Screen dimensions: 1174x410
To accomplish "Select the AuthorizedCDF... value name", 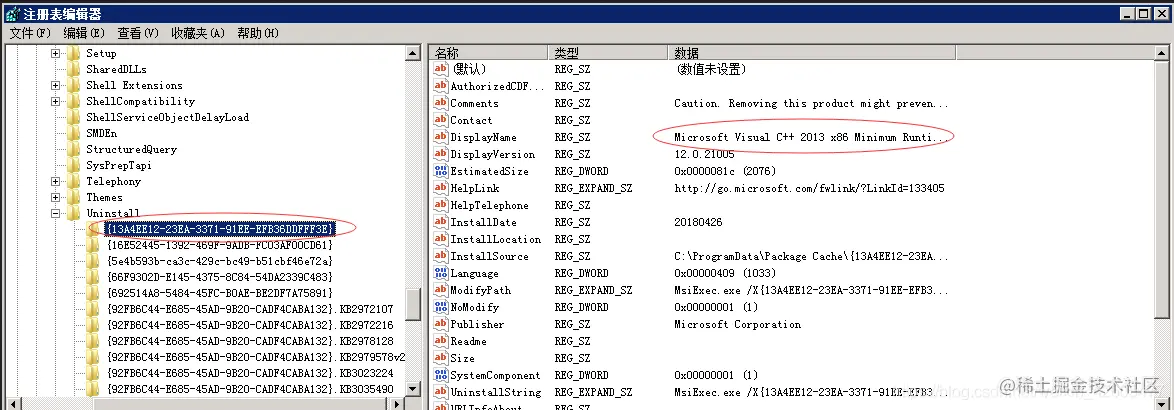I will pyautogui.click(x=498, y=86).
